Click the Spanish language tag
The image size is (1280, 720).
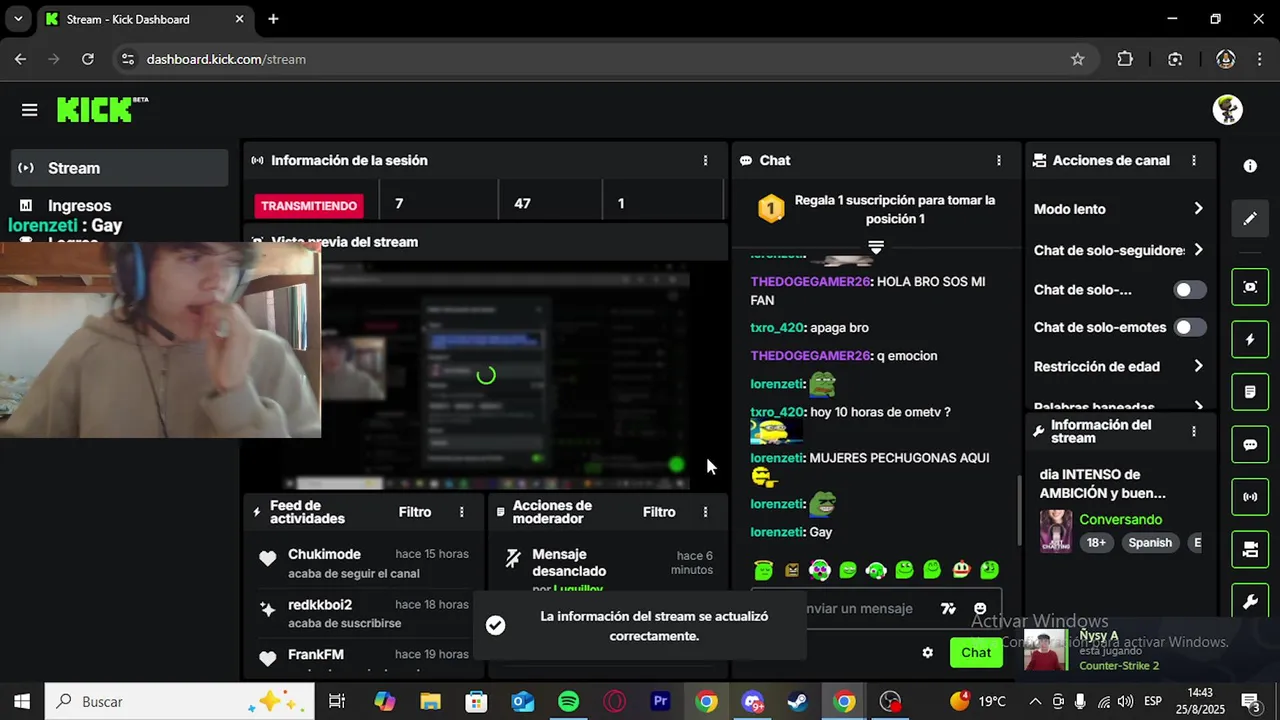point(1150,543)
